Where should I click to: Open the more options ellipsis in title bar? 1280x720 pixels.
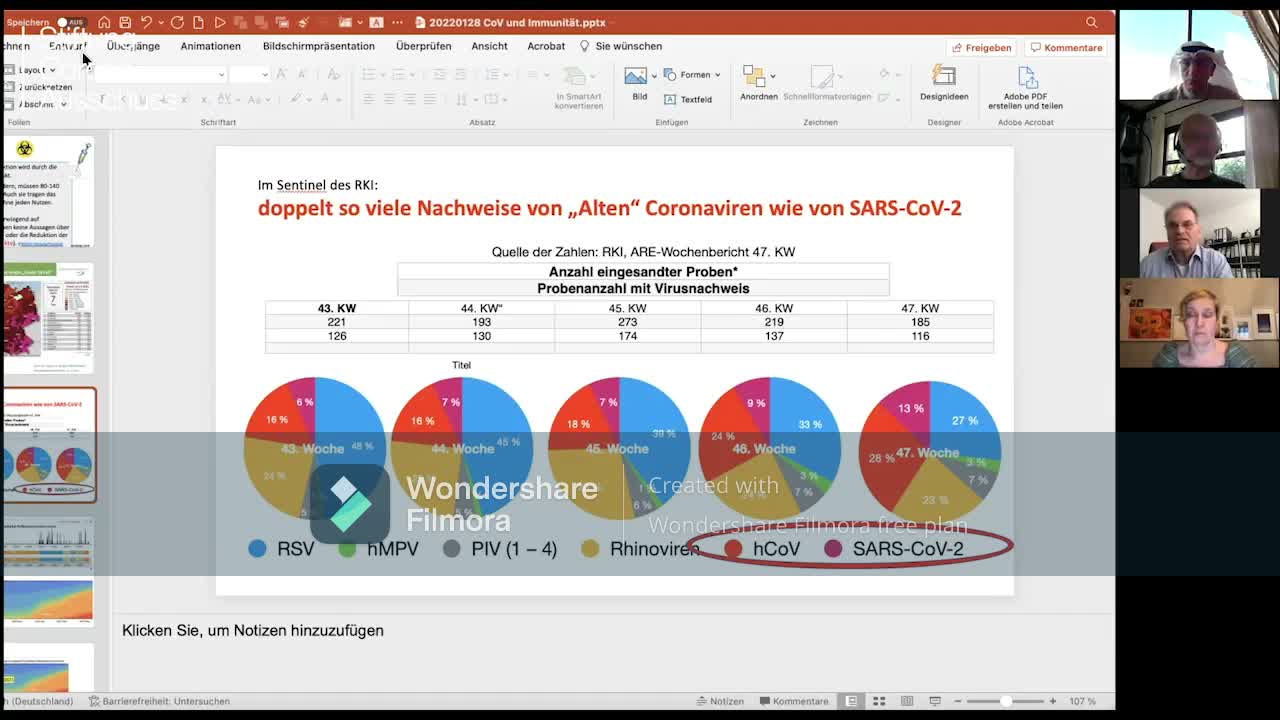coord(397,22)
